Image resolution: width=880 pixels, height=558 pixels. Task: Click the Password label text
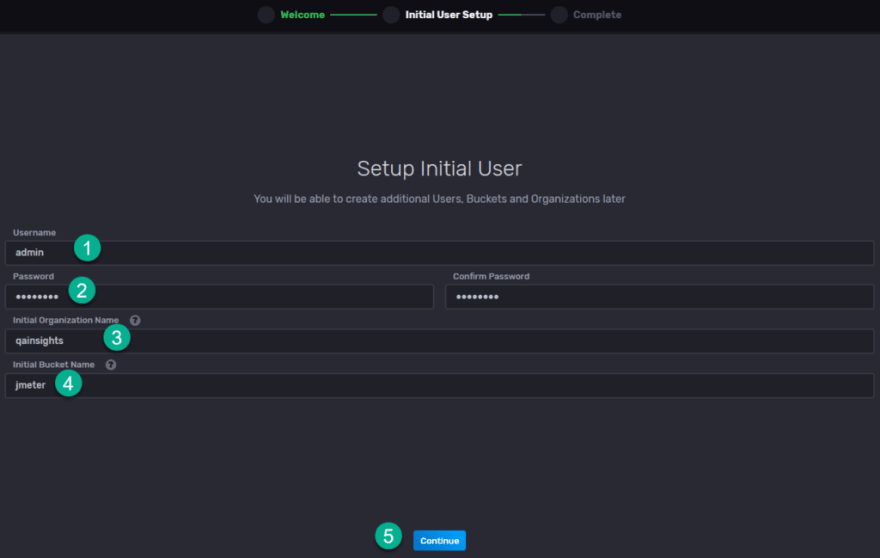click(34, 276)
